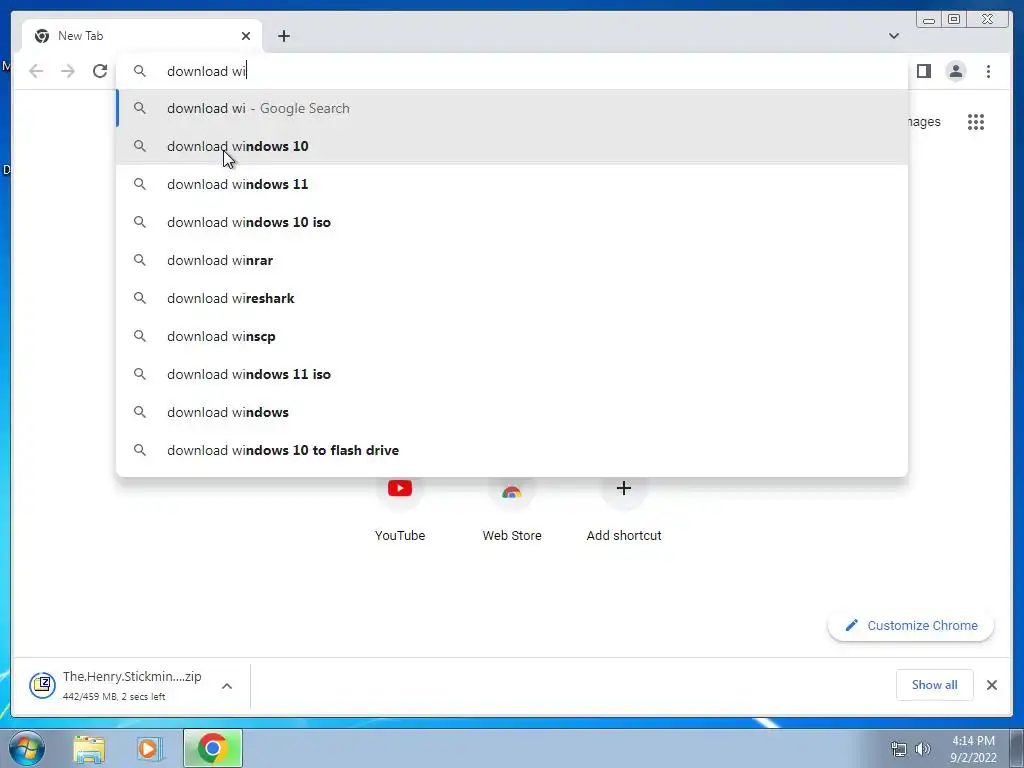
Task: Close the downloads bar
Action: tap(991, 685)
